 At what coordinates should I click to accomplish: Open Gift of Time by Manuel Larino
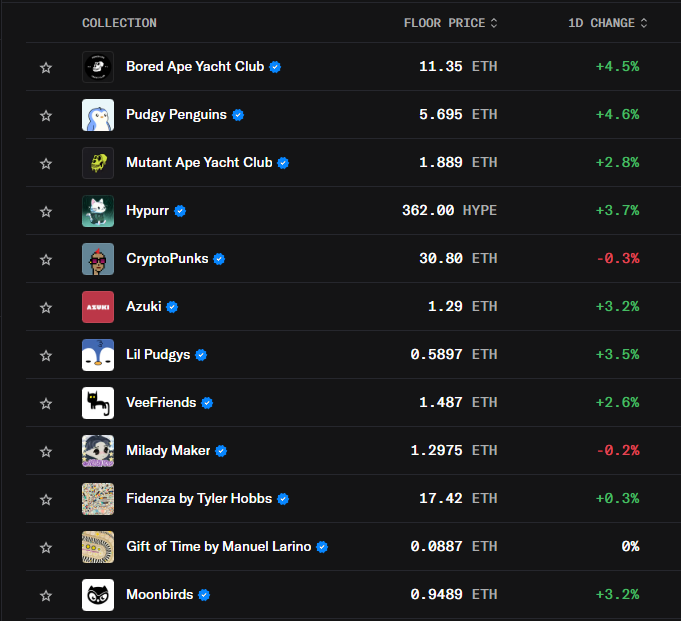click(218, 546)
